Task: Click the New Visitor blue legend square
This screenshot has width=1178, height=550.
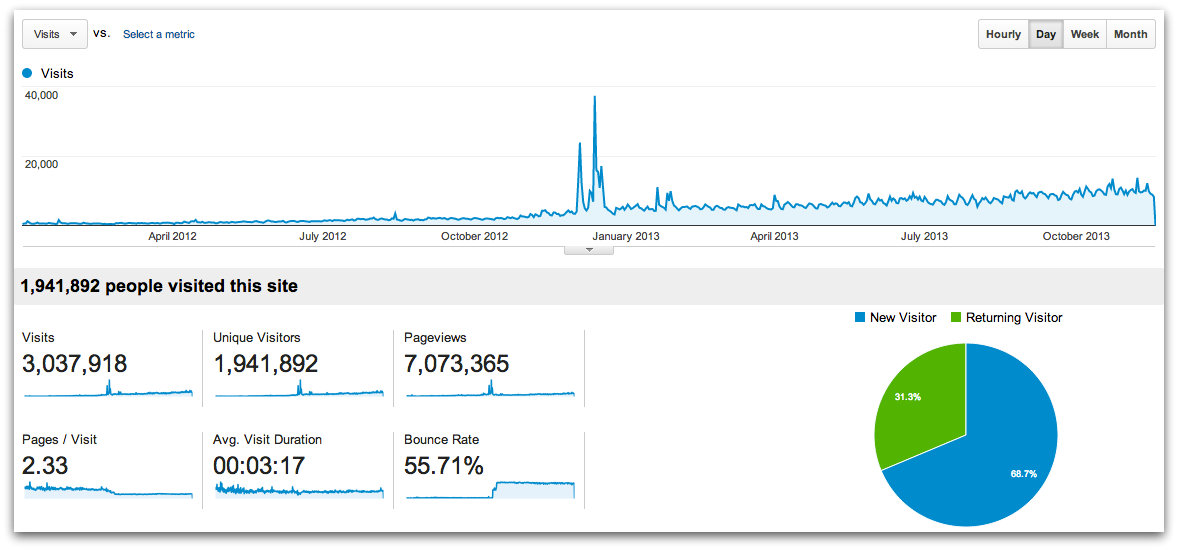Action: pos(860,318)
